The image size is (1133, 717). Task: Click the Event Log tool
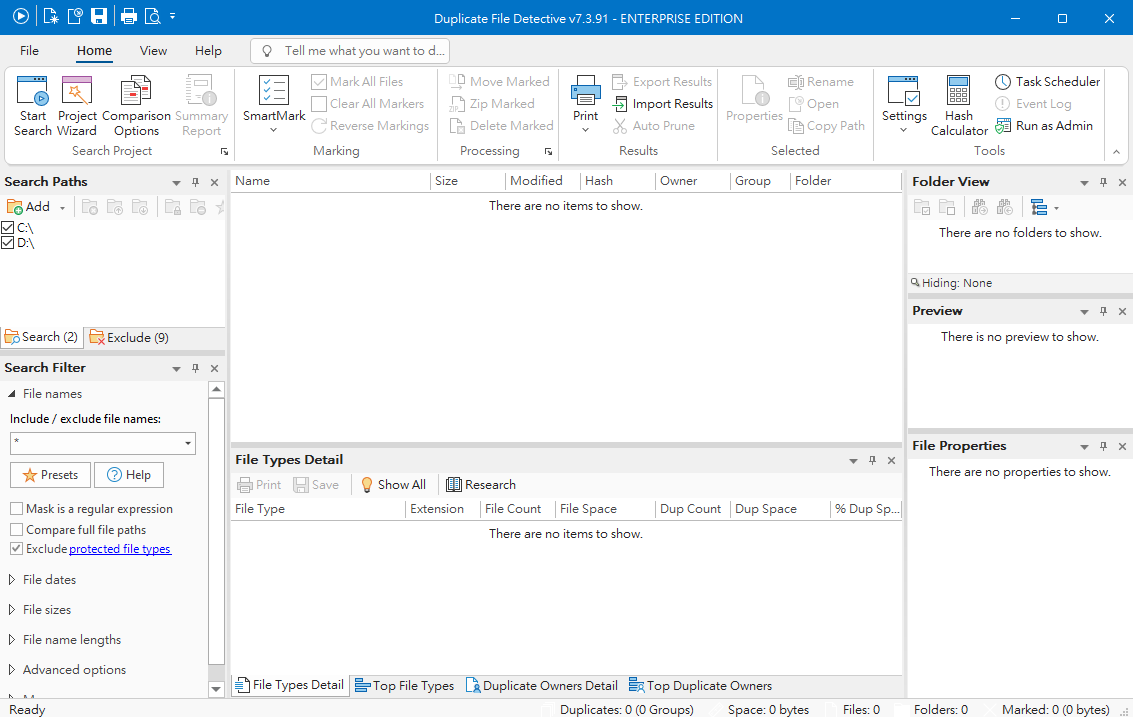(1033, 104)
